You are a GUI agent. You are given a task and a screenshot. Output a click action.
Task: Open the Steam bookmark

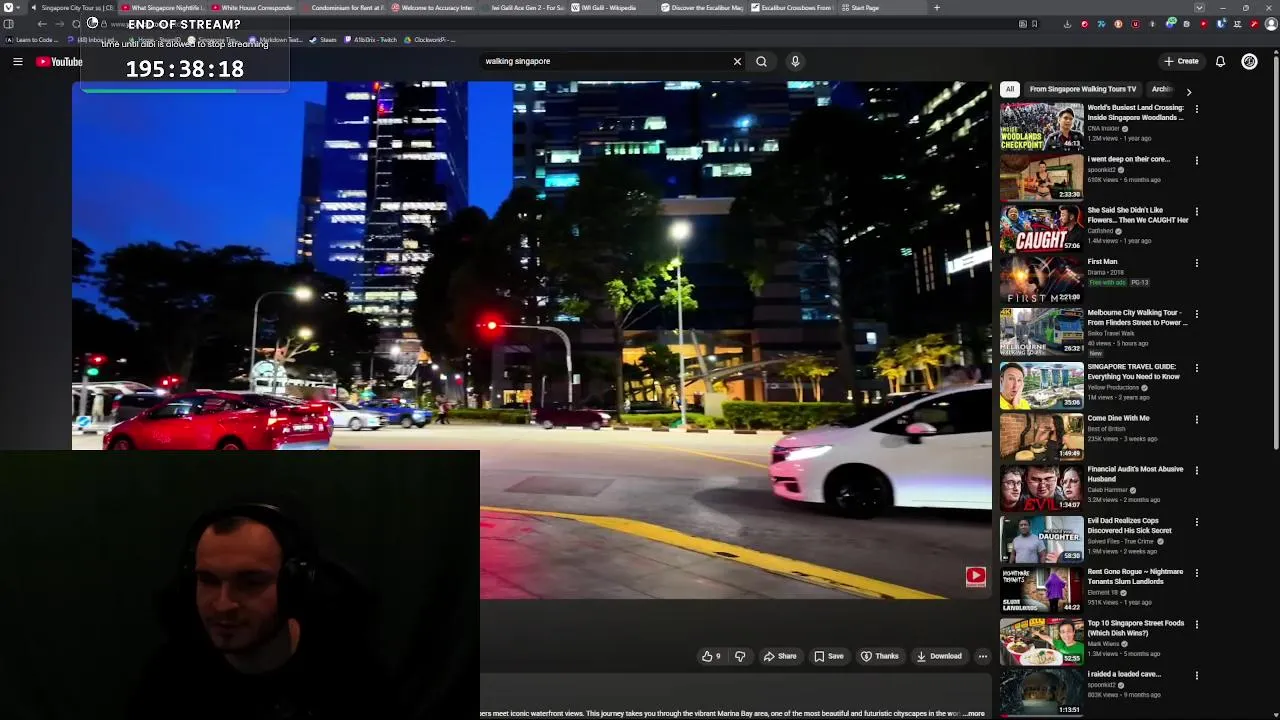[x=323, y=40]
